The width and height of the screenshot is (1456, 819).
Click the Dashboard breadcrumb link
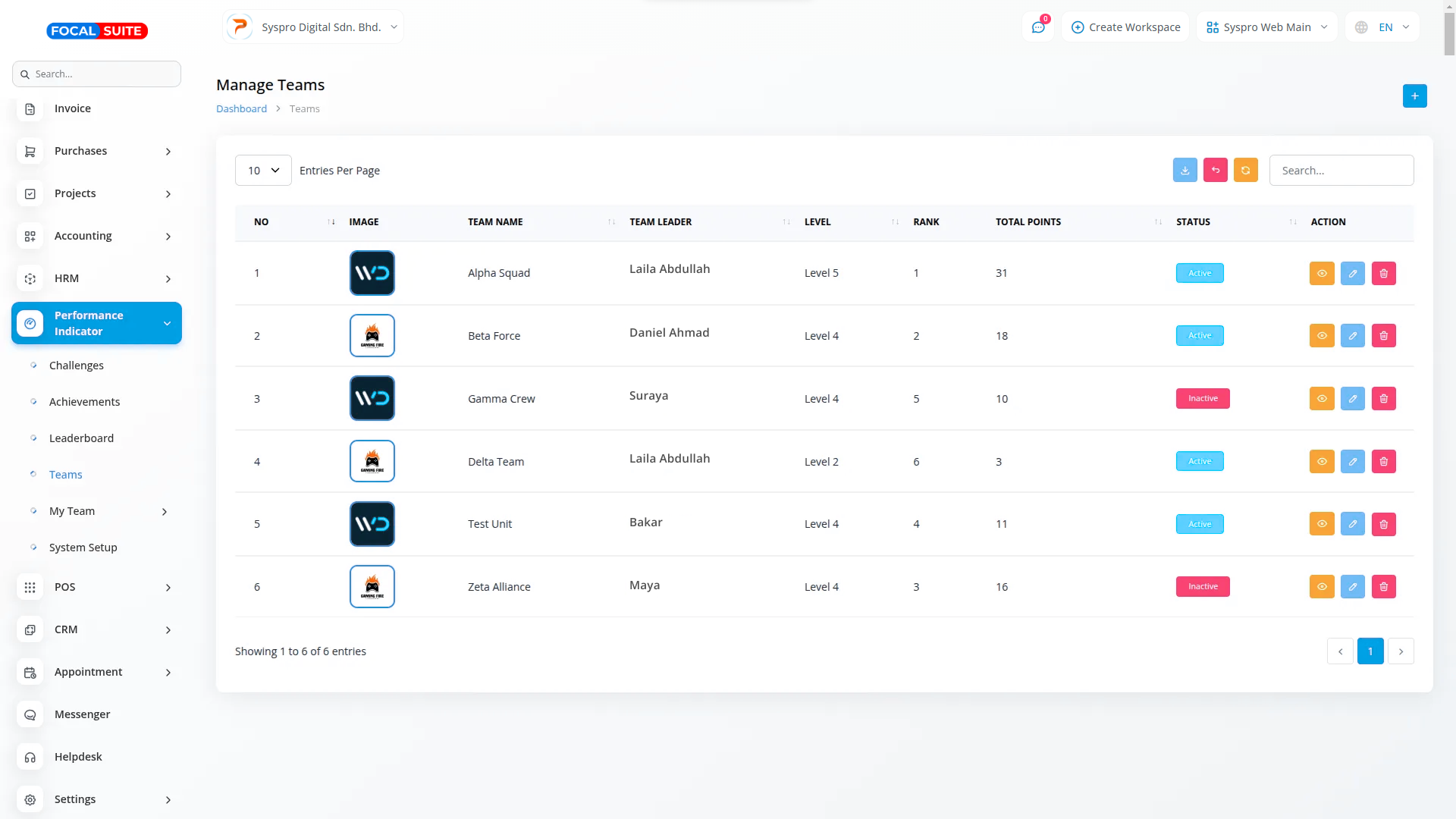point(241,109)
